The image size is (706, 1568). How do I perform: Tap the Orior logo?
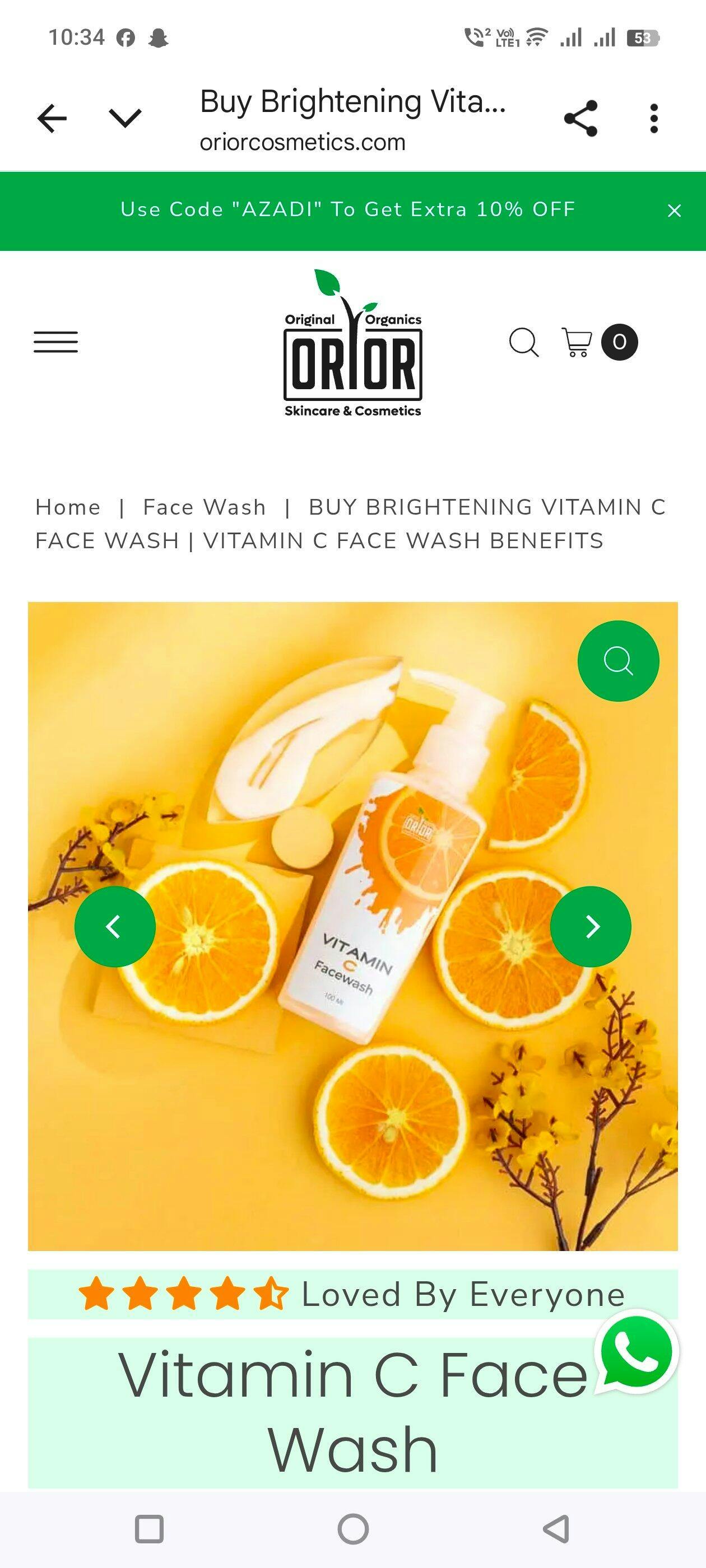tap(352, 343)
